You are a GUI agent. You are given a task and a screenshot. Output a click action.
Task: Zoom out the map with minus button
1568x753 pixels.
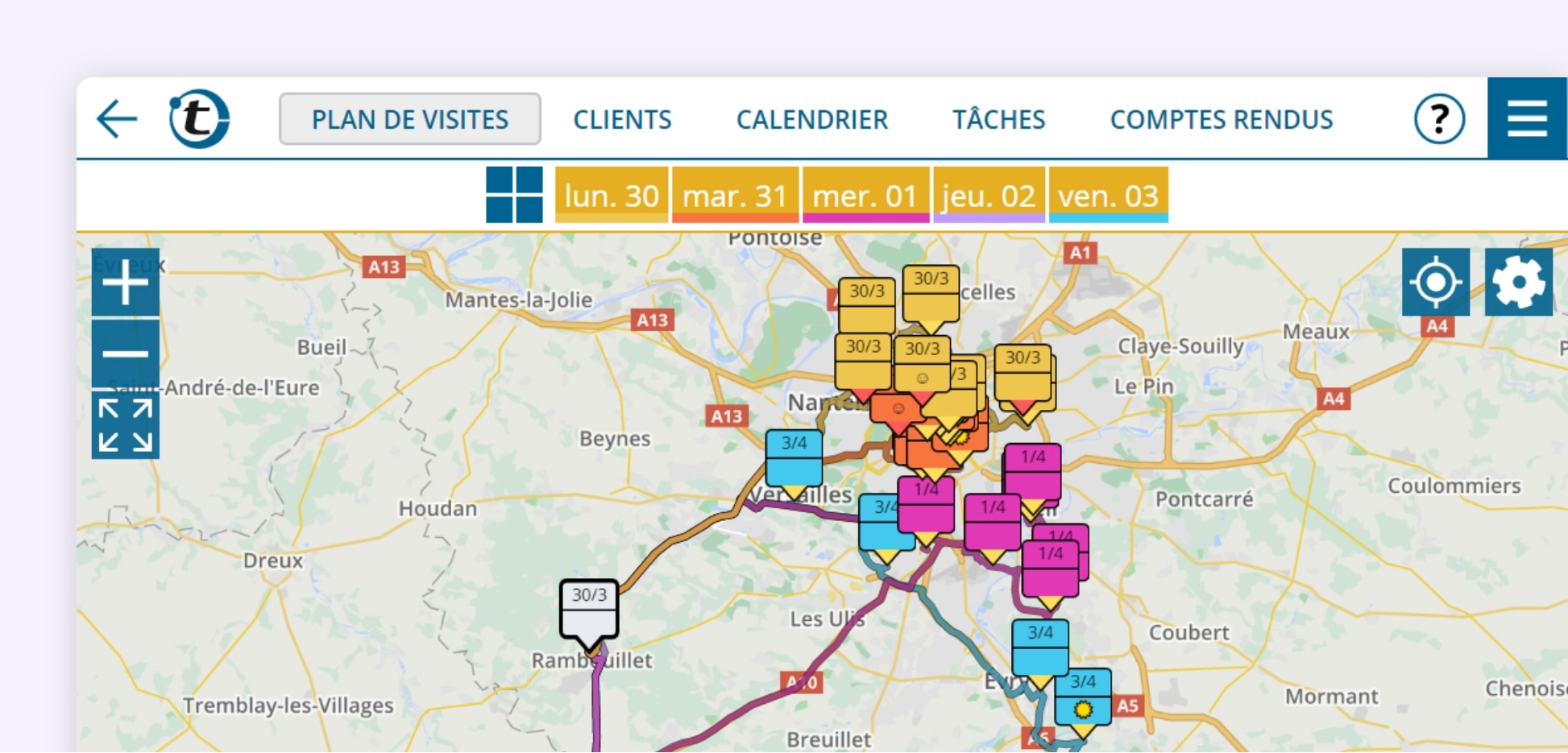125,354
